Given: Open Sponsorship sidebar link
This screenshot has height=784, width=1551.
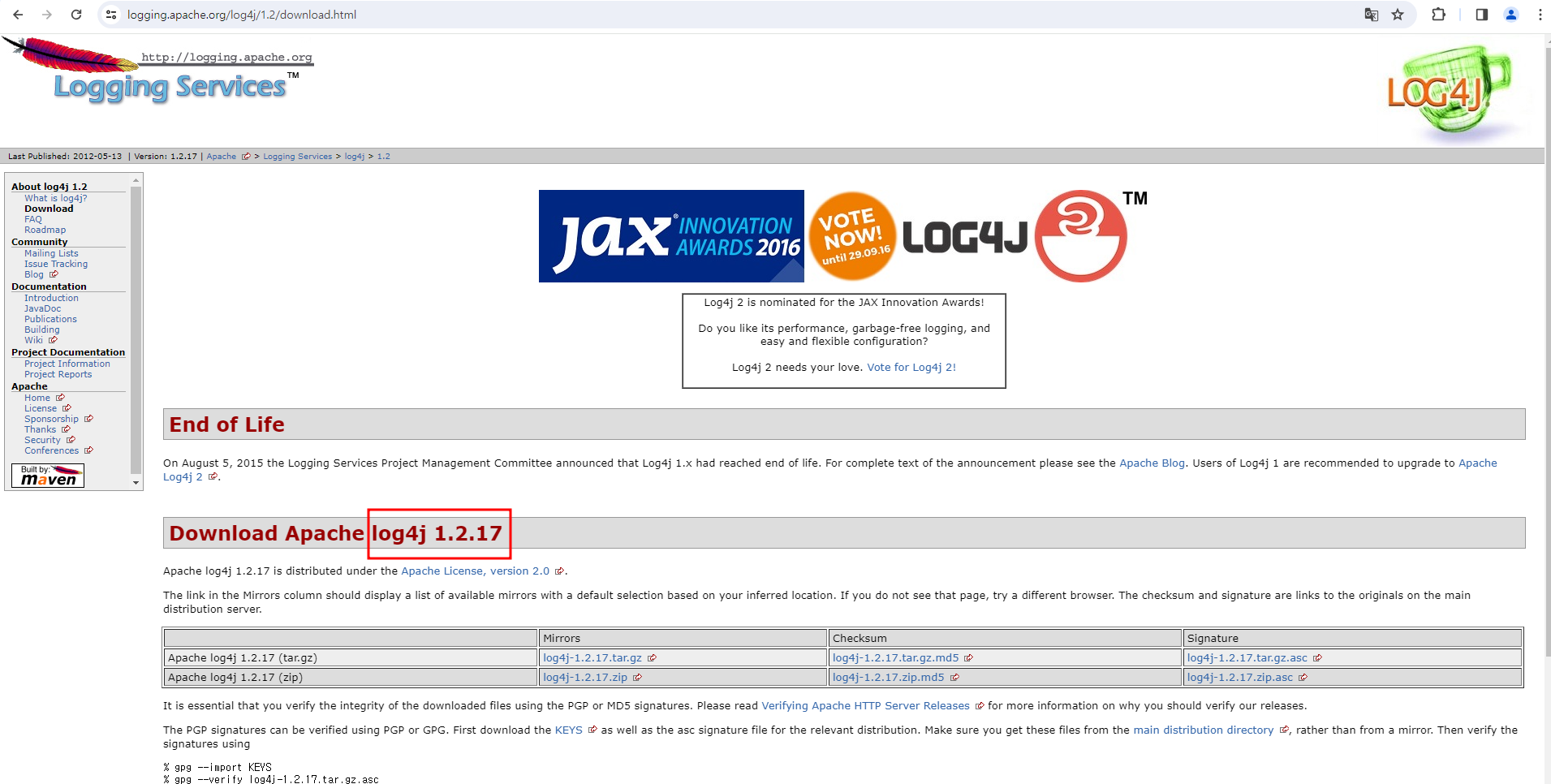Looking at the screenshot, I should click(x=51, y=419).
